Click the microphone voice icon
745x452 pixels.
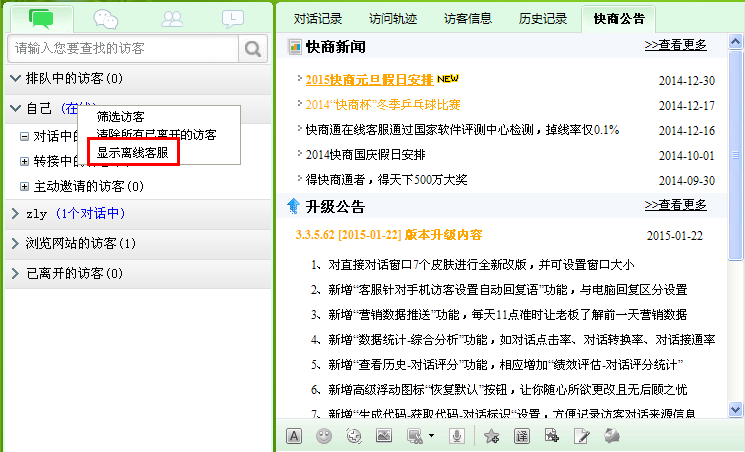pos(457,435)
